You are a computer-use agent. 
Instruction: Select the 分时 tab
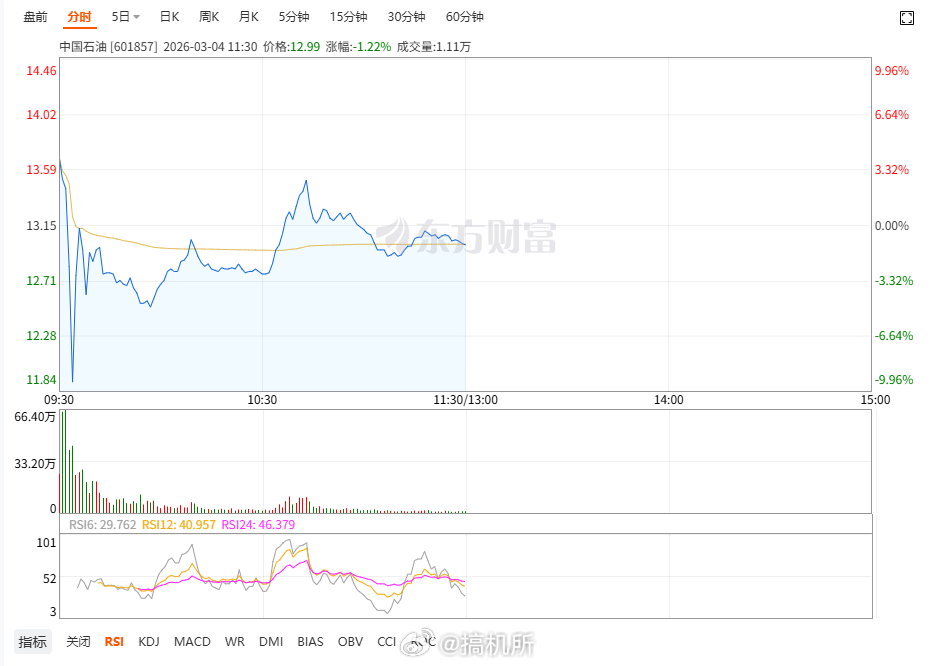(79, 17)
